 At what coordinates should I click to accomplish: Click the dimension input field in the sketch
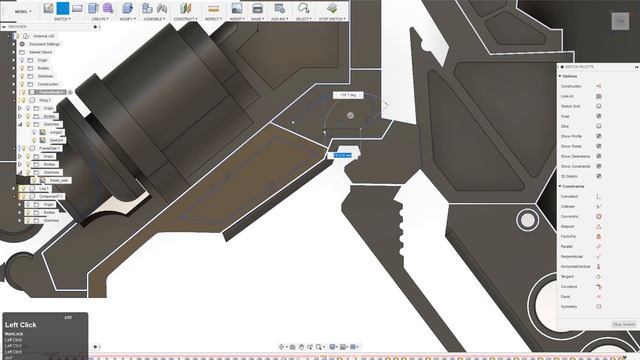click(342, 156)
